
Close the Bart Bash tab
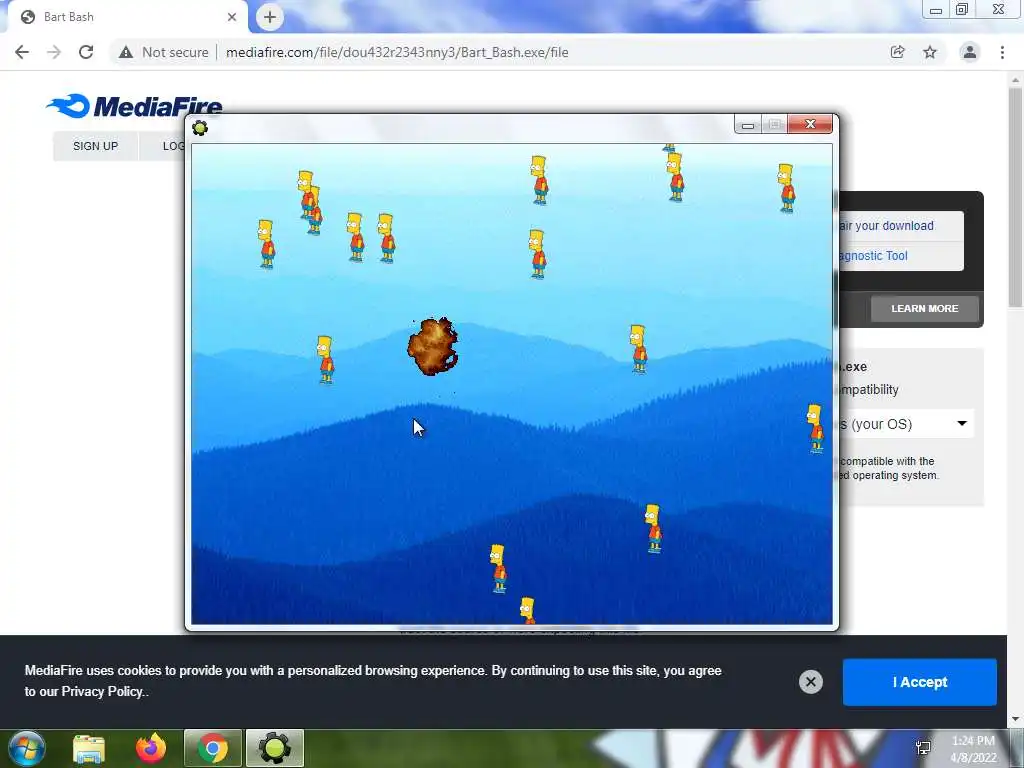[x=232, y=17]
